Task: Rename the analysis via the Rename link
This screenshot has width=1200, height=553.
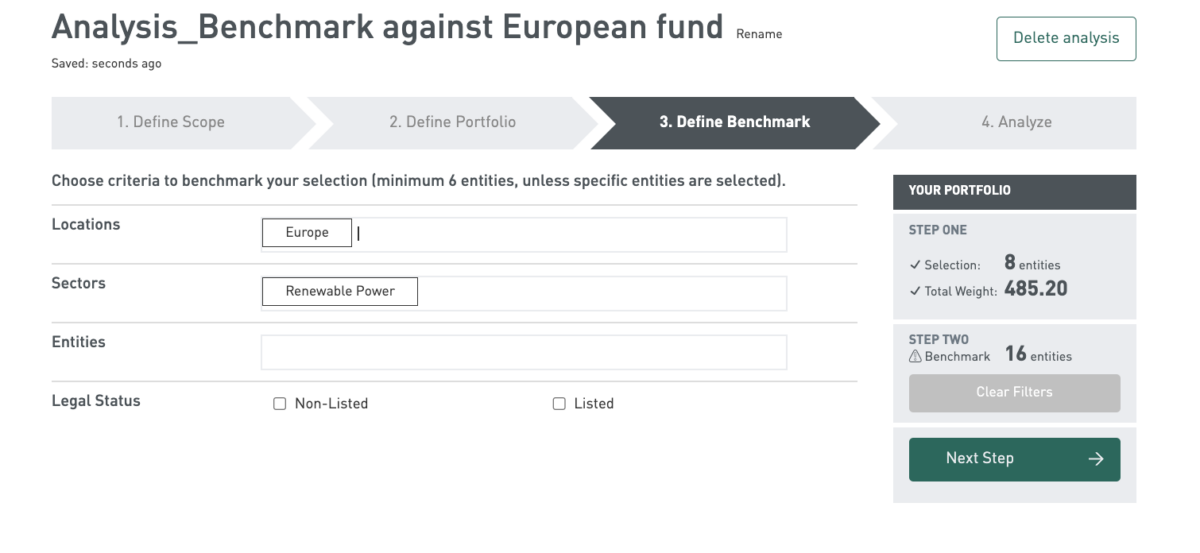Action: (x=759, y=34)
